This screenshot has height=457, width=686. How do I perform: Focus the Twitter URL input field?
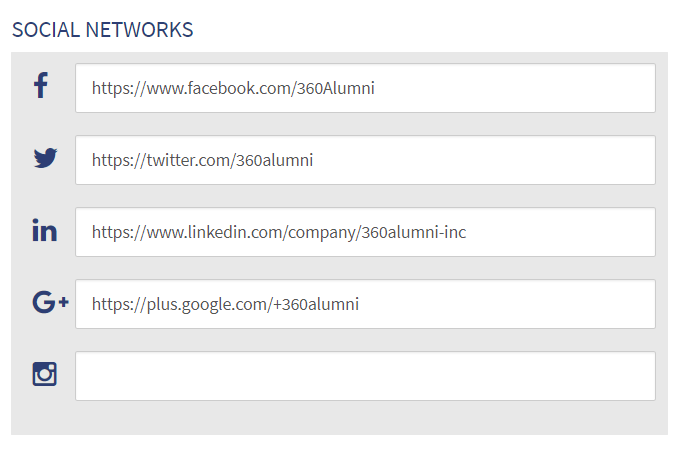tap(365, 160)
